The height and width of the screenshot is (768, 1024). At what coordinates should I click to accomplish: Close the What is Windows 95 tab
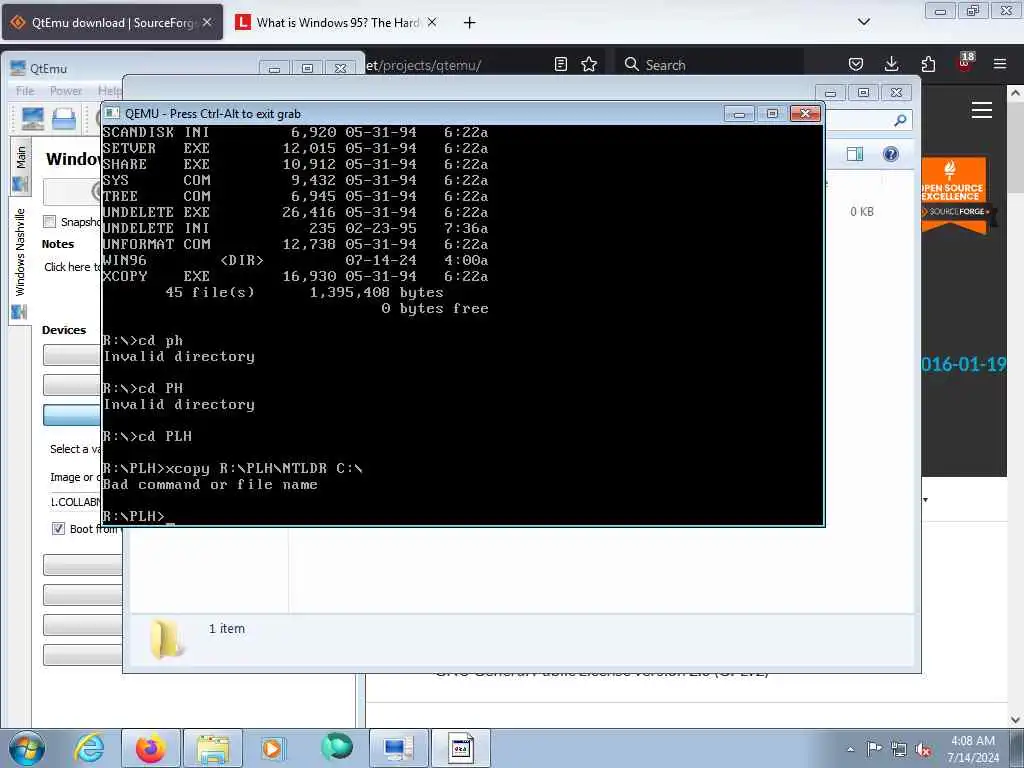point(432,22)
